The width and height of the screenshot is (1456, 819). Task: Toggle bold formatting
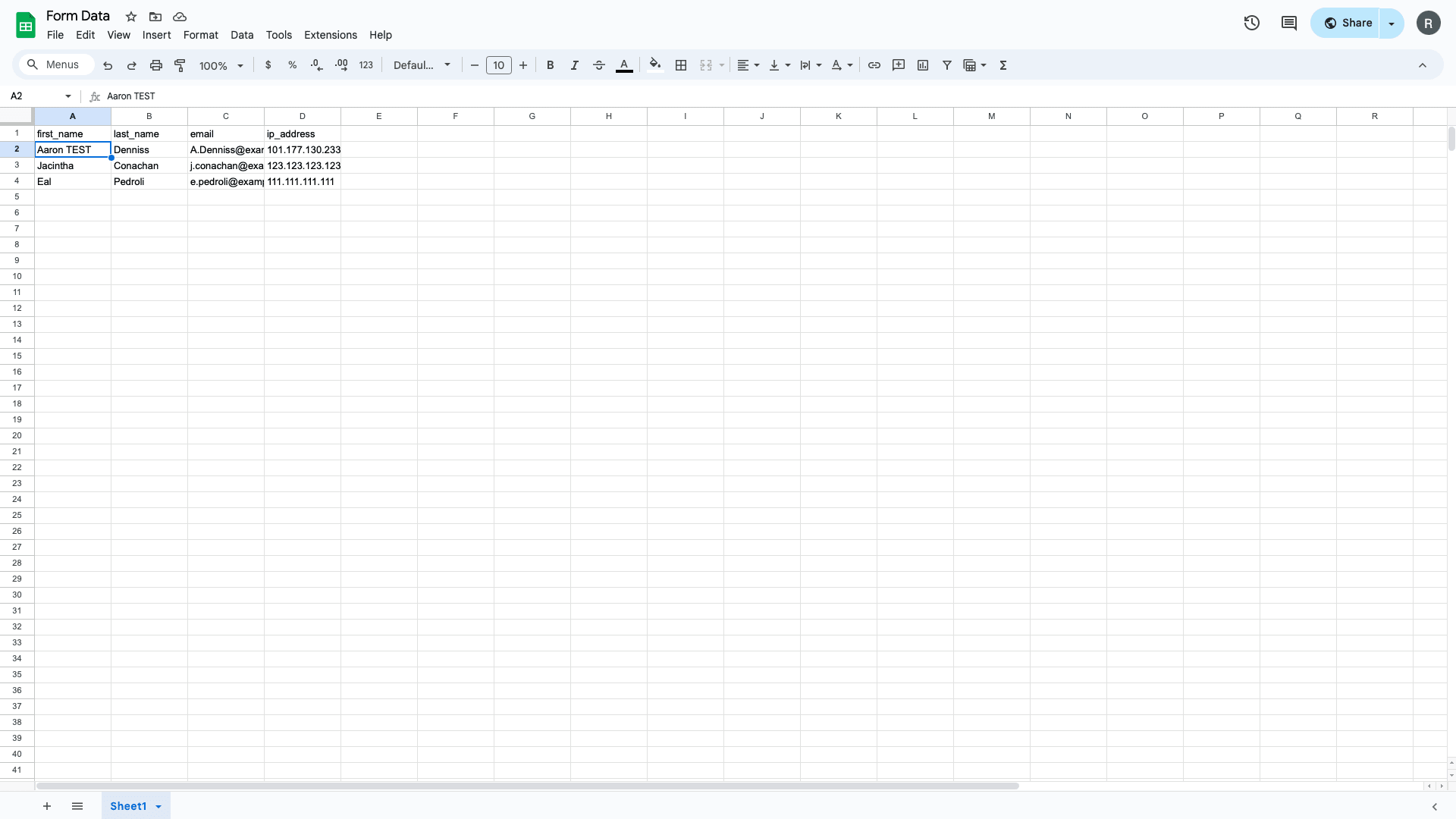[x=551, y=65]
